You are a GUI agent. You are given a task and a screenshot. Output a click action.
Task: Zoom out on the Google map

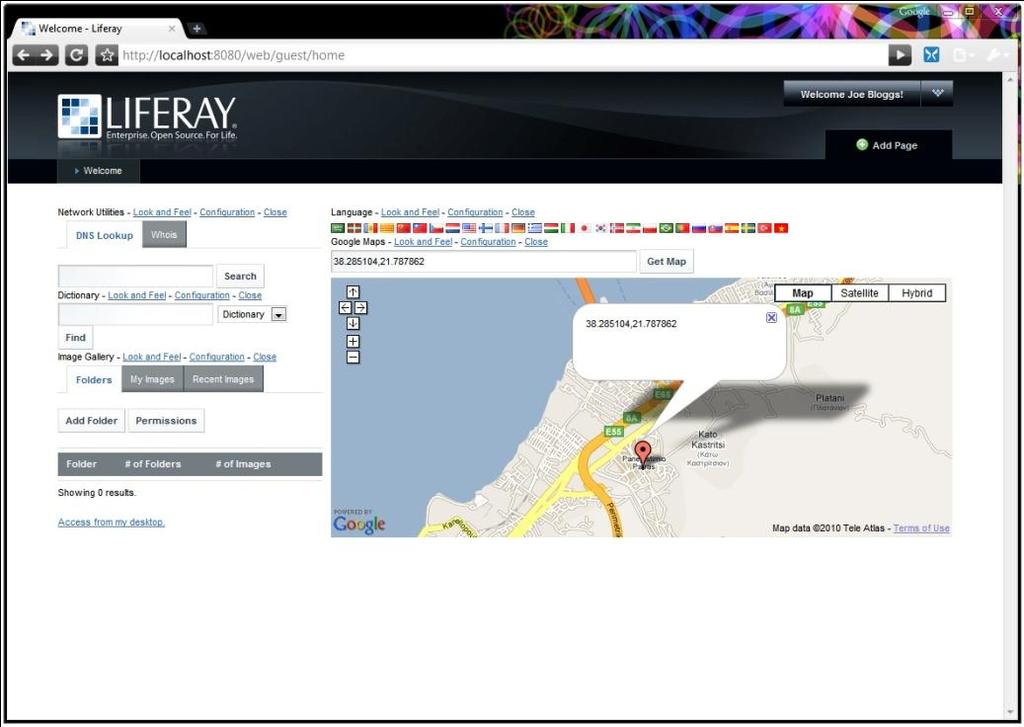[353, 357]
